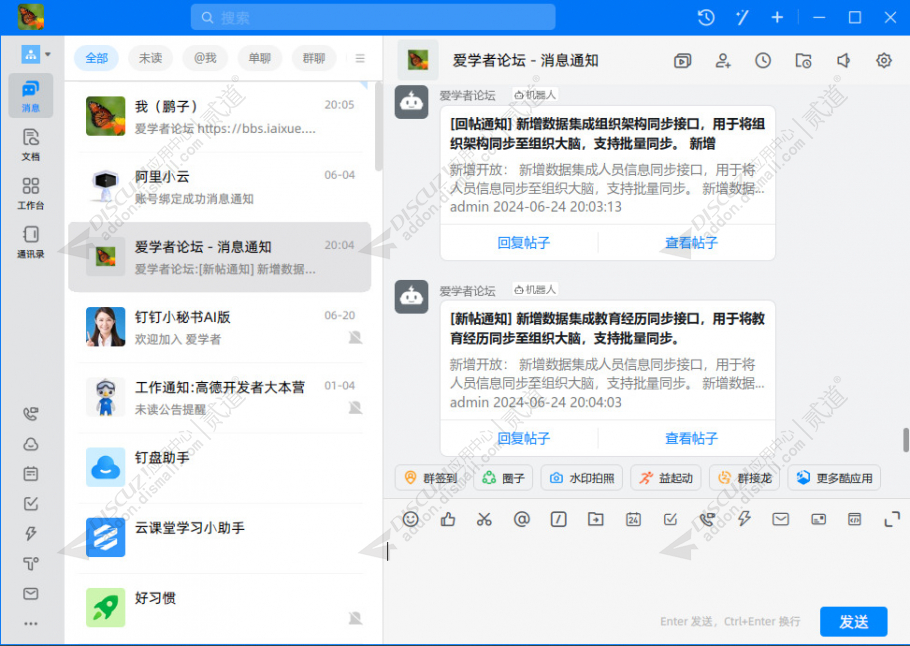Switch to the 未读 unread tab
The height and width of the screenshot is (646, 910).
point(149,58)
